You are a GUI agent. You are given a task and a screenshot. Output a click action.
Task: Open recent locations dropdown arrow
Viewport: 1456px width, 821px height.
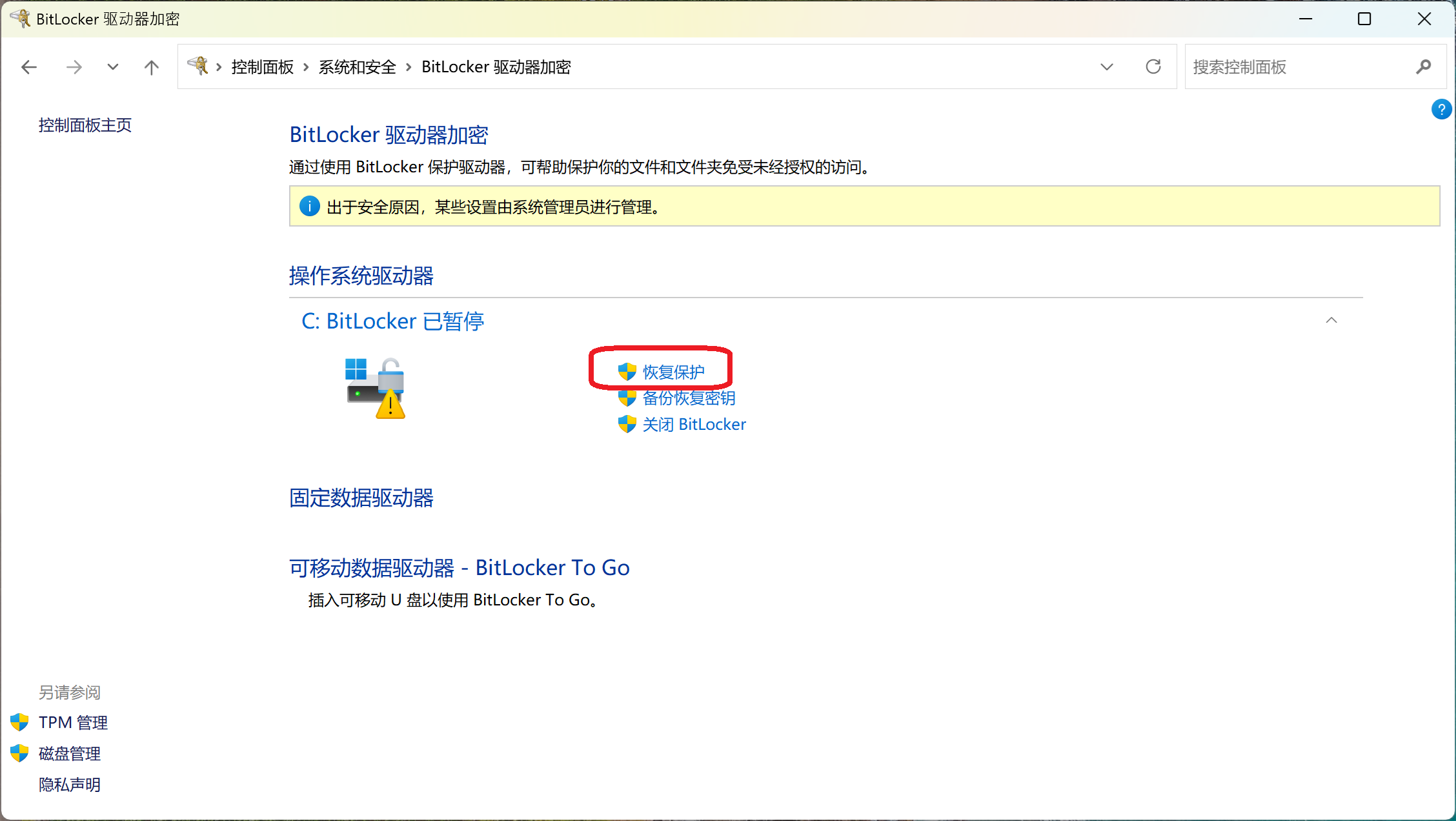click(113, 67)
